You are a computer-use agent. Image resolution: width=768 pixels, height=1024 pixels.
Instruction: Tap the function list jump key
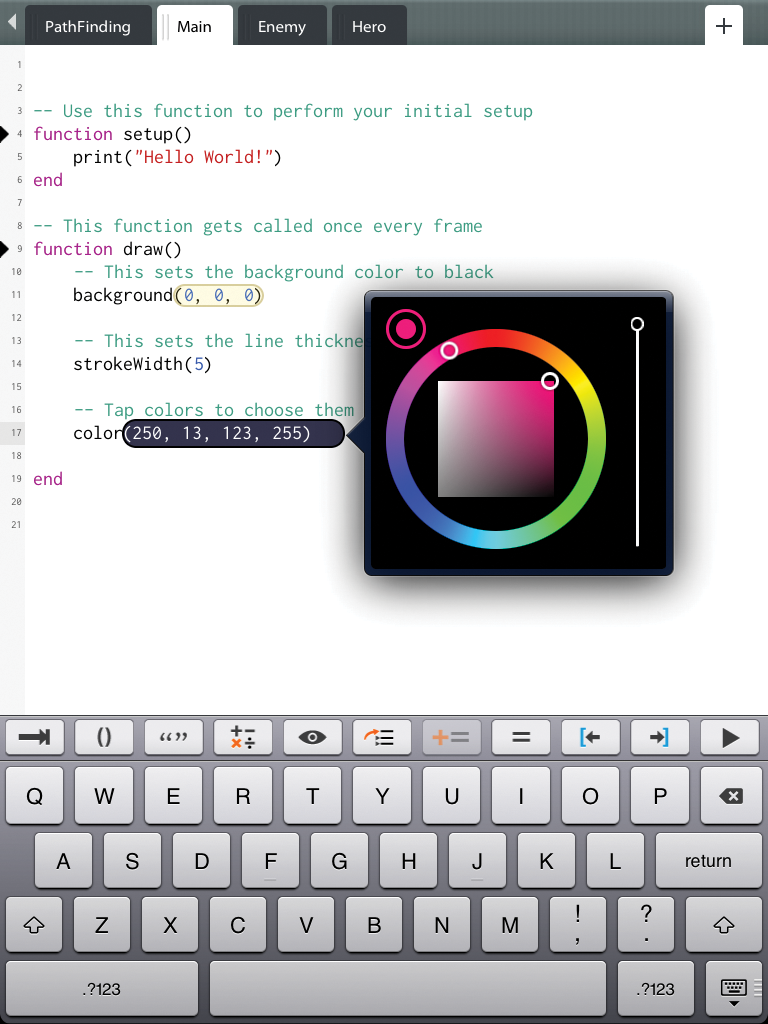pos(382,737)
